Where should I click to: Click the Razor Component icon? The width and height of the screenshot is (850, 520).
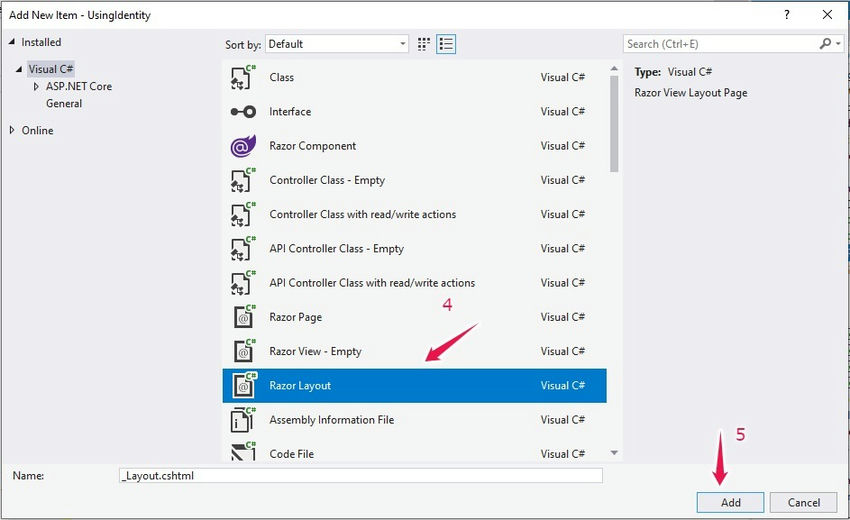243,146
